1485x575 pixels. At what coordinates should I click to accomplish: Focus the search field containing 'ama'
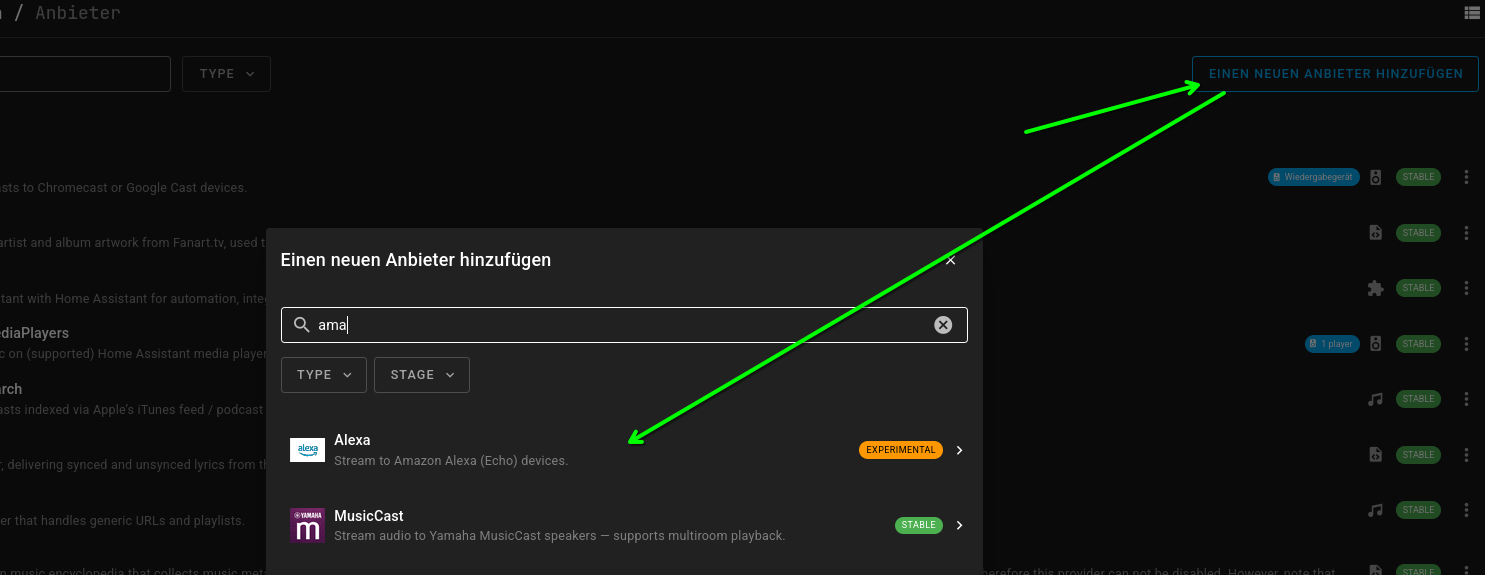[620, 325]
